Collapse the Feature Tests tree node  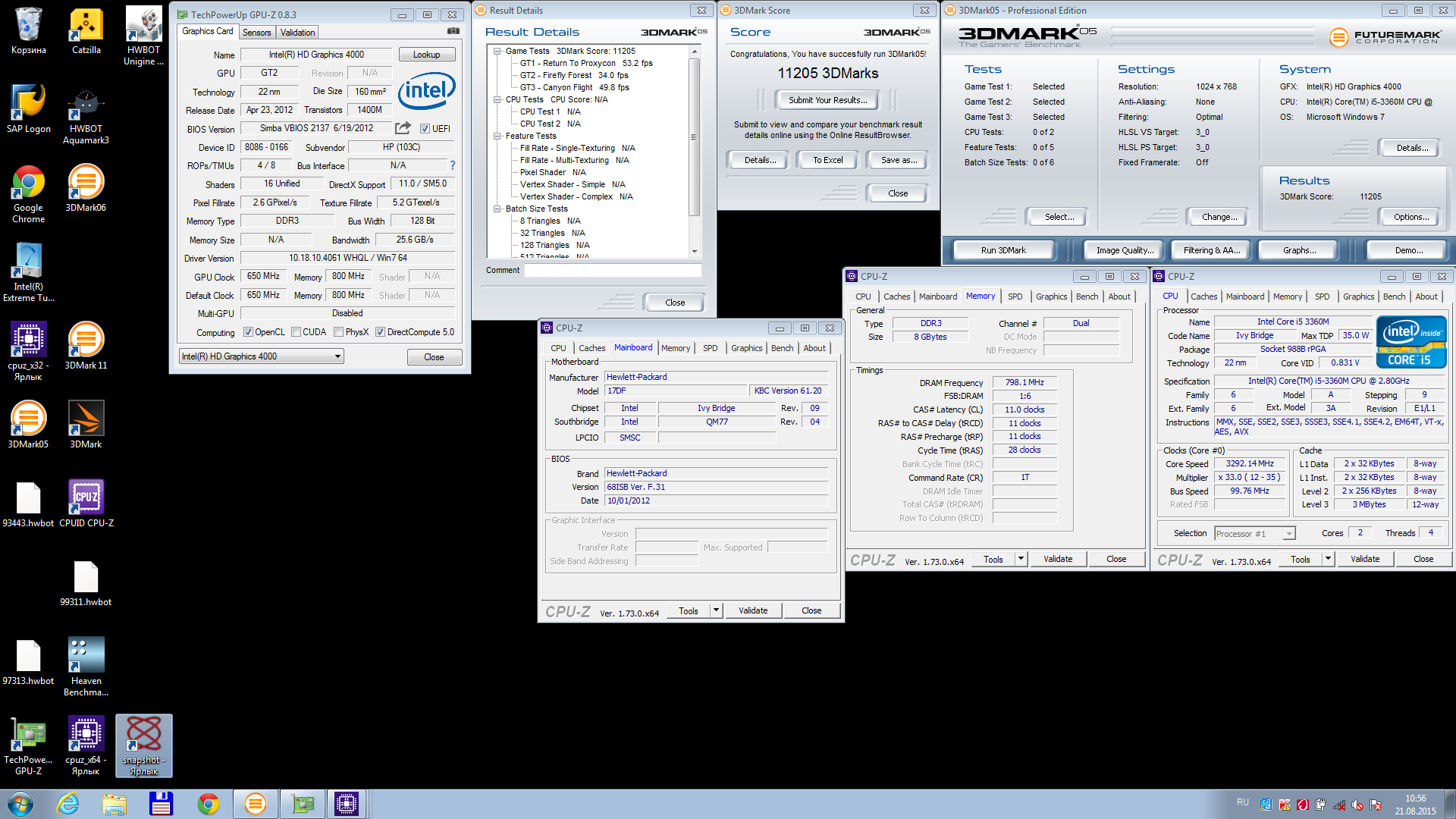(x=497, y=136)
